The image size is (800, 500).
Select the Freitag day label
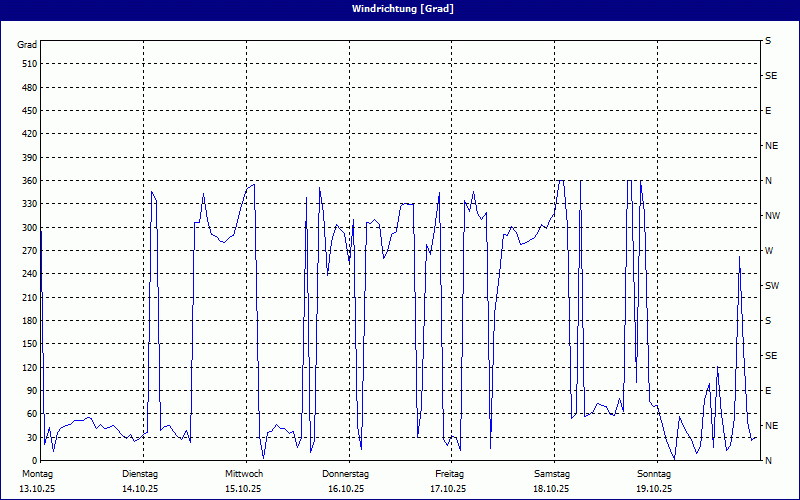[449, 473]
